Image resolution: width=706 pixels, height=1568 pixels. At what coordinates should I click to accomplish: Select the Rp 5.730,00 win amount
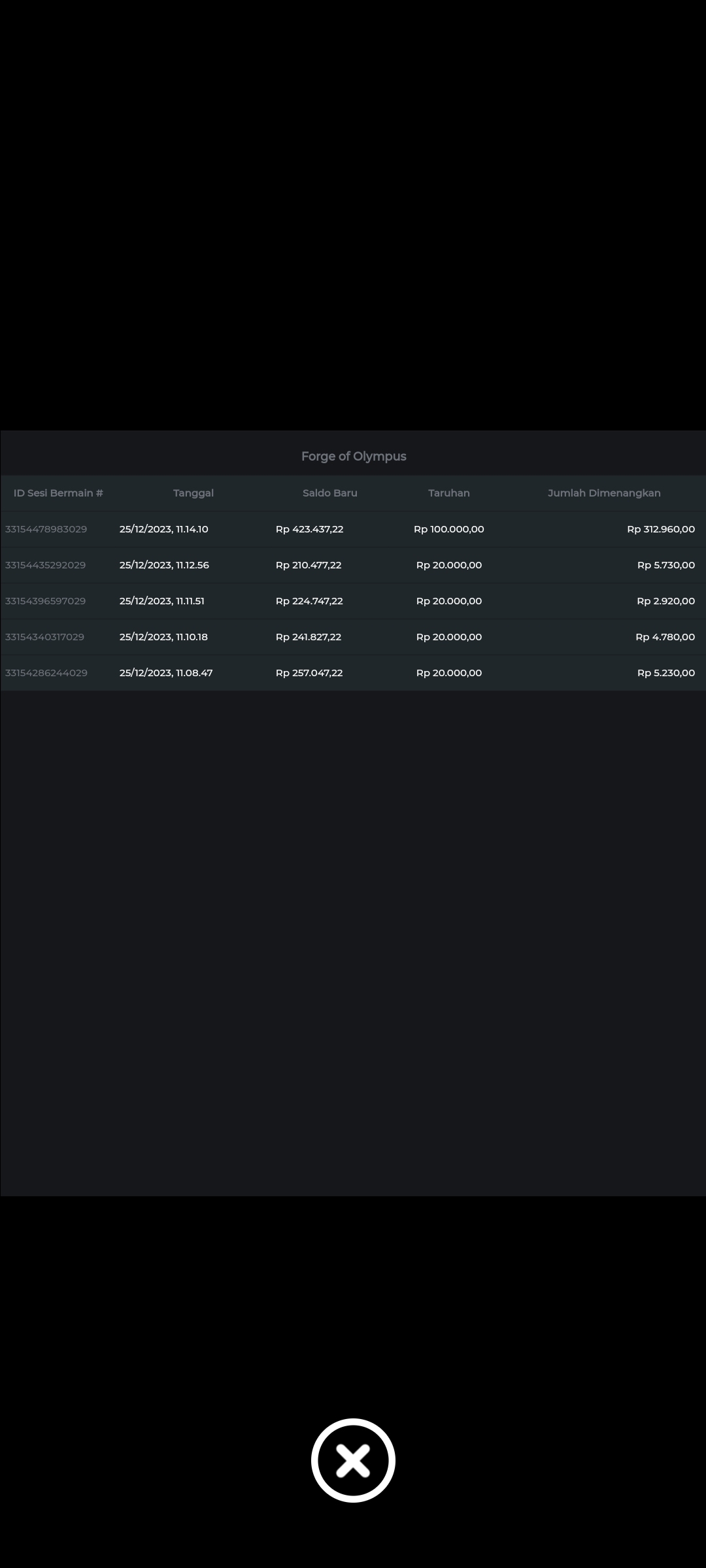tap(665, 565)
